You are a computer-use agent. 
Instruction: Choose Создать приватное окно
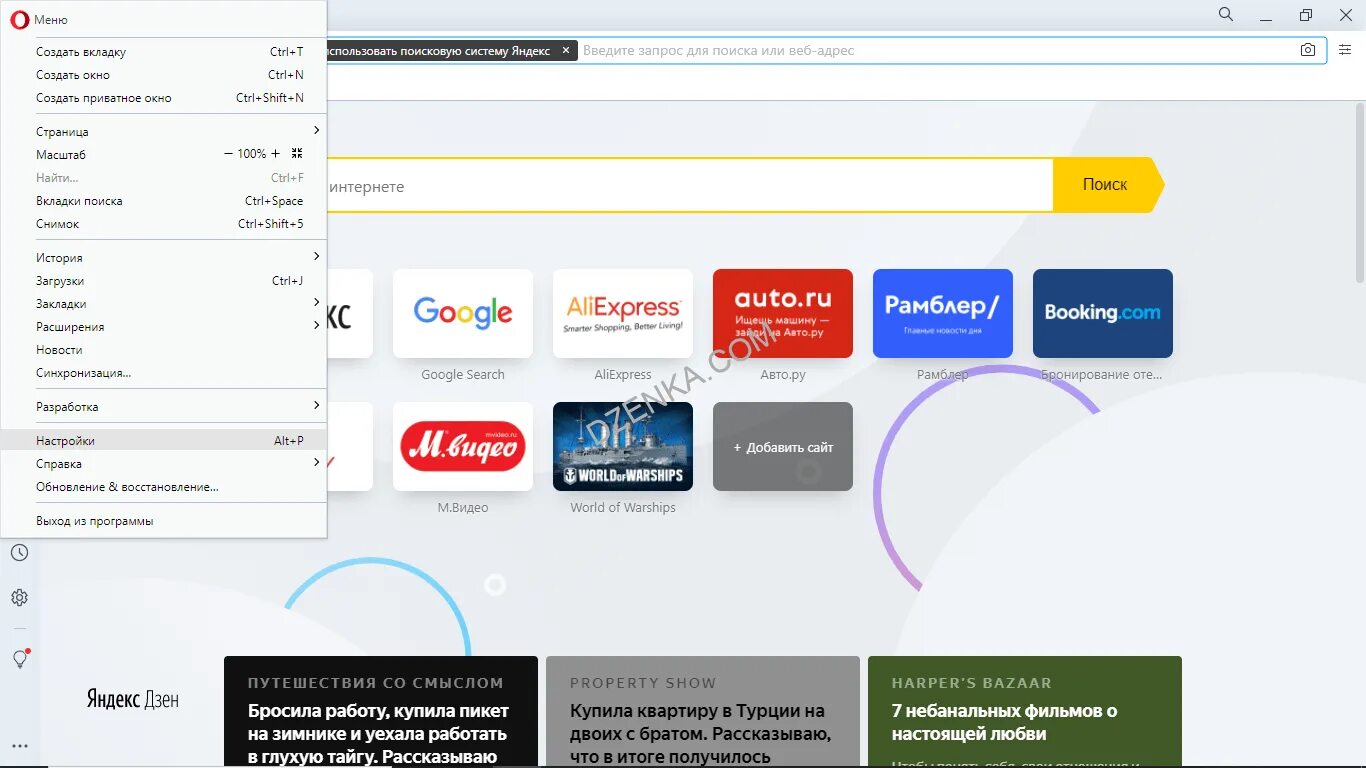point(164,98)
